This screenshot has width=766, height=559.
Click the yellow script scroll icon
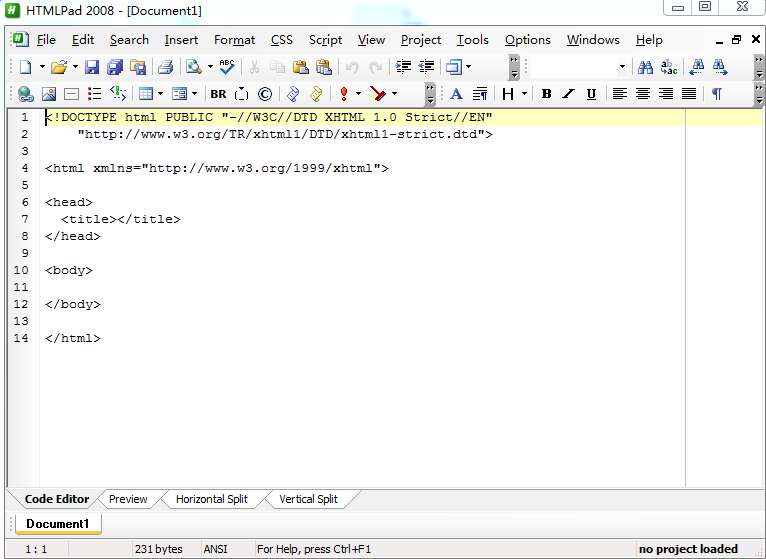316,94
